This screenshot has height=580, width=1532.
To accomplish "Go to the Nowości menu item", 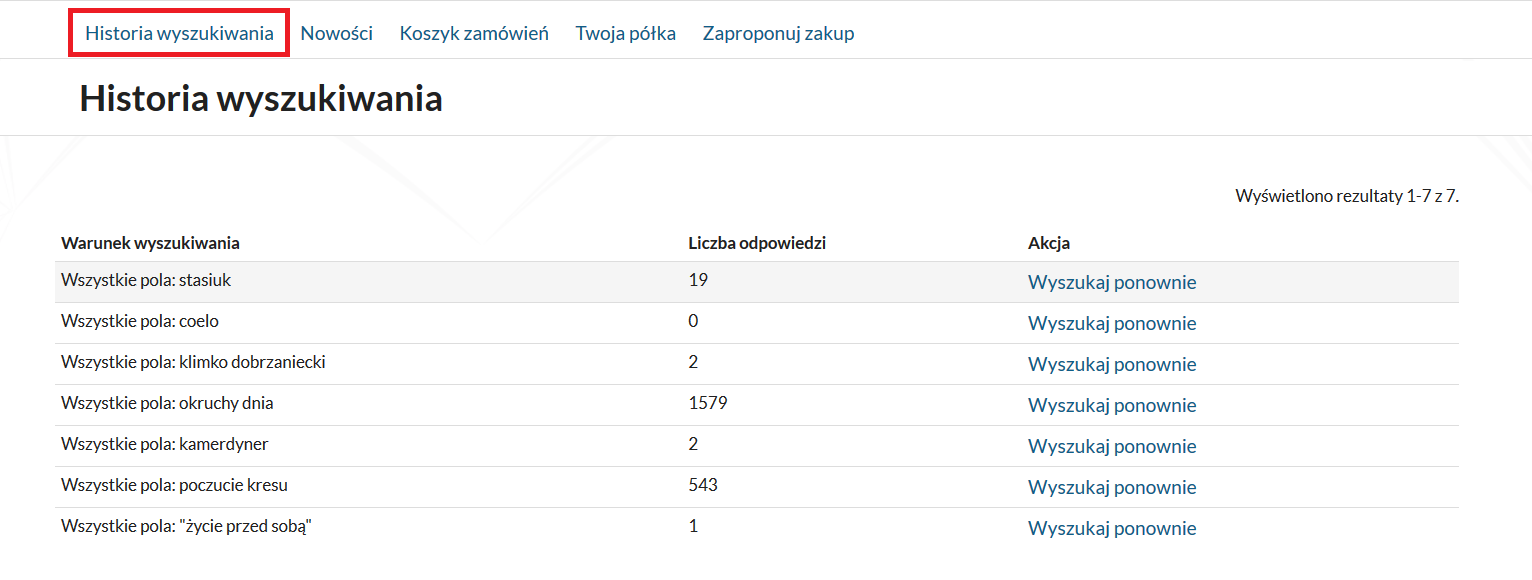I will (x=336, y=33).
